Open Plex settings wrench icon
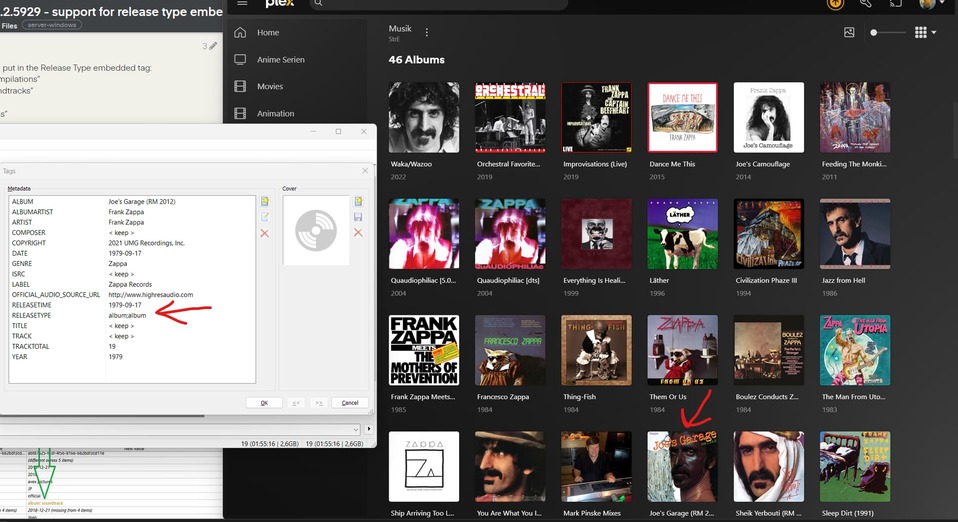 pos(865,3)
